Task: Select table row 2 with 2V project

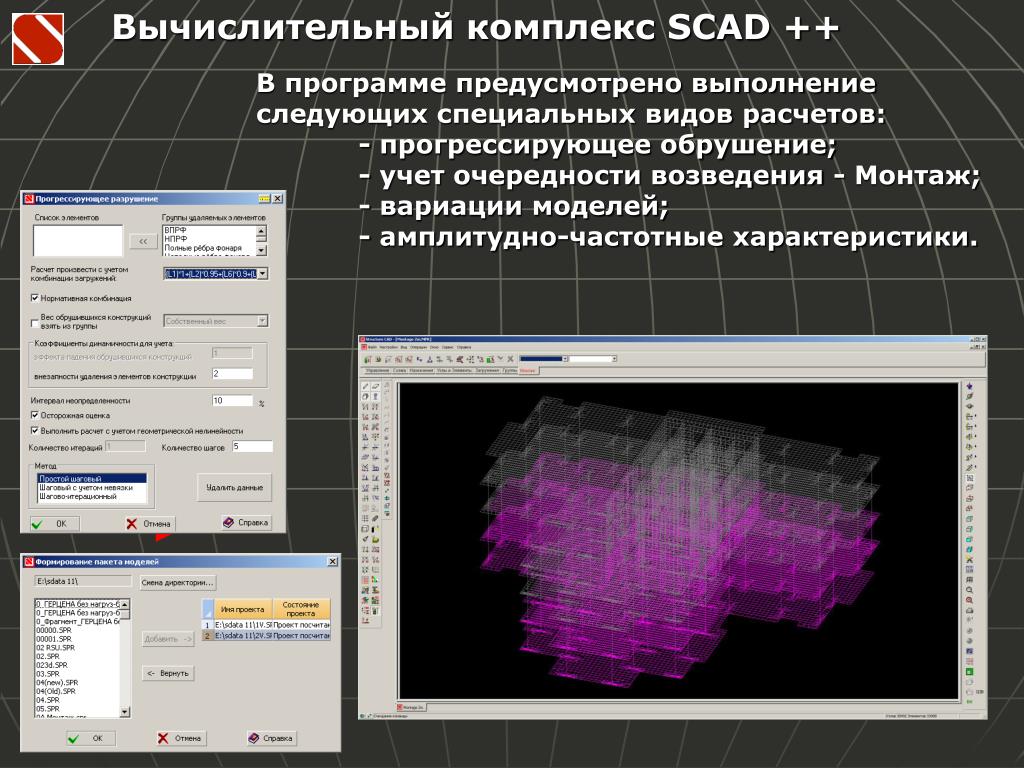Action: coord(266,635)
